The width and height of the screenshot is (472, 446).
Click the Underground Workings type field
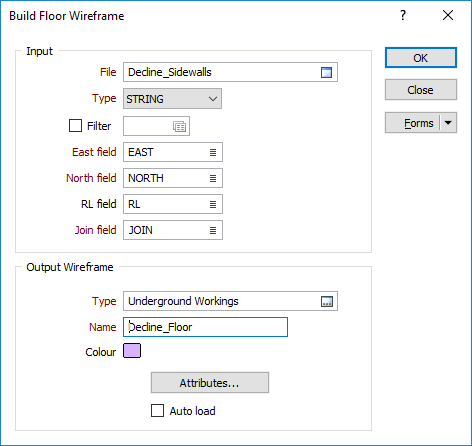(x=230, y=301)
